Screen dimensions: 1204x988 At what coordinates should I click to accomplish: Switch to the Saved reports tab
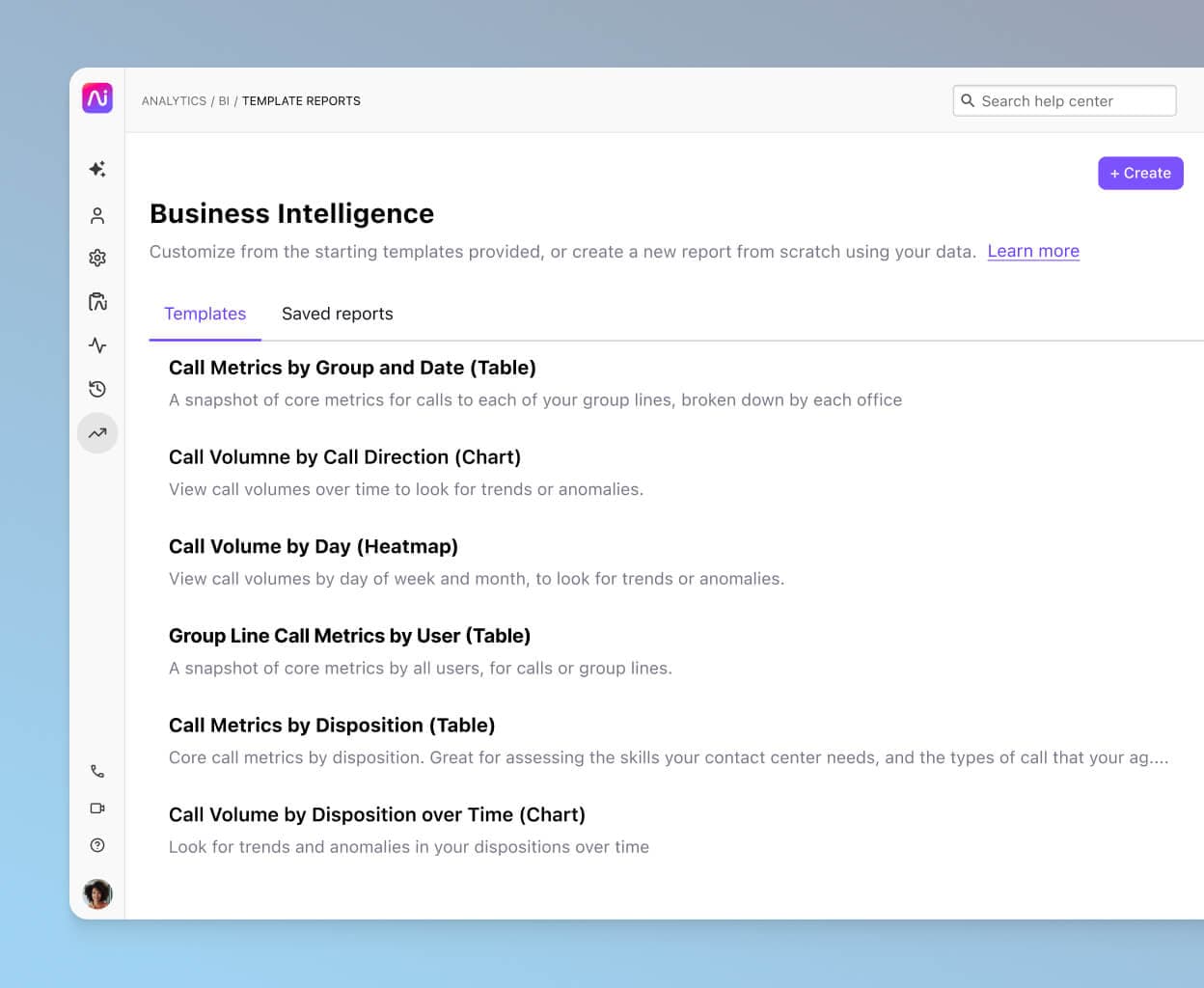pyautogui.click(x=337, y=314)
